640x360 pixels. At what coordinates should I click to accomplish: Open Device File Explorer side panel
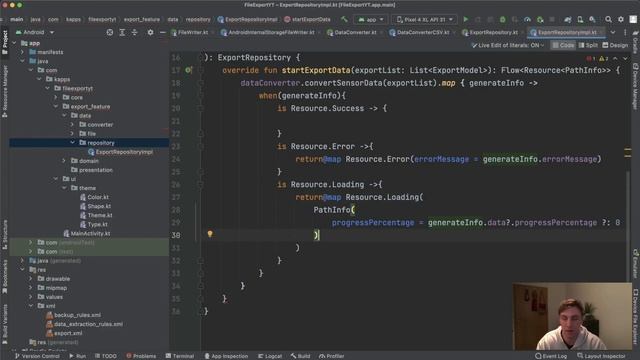(636, 316)
